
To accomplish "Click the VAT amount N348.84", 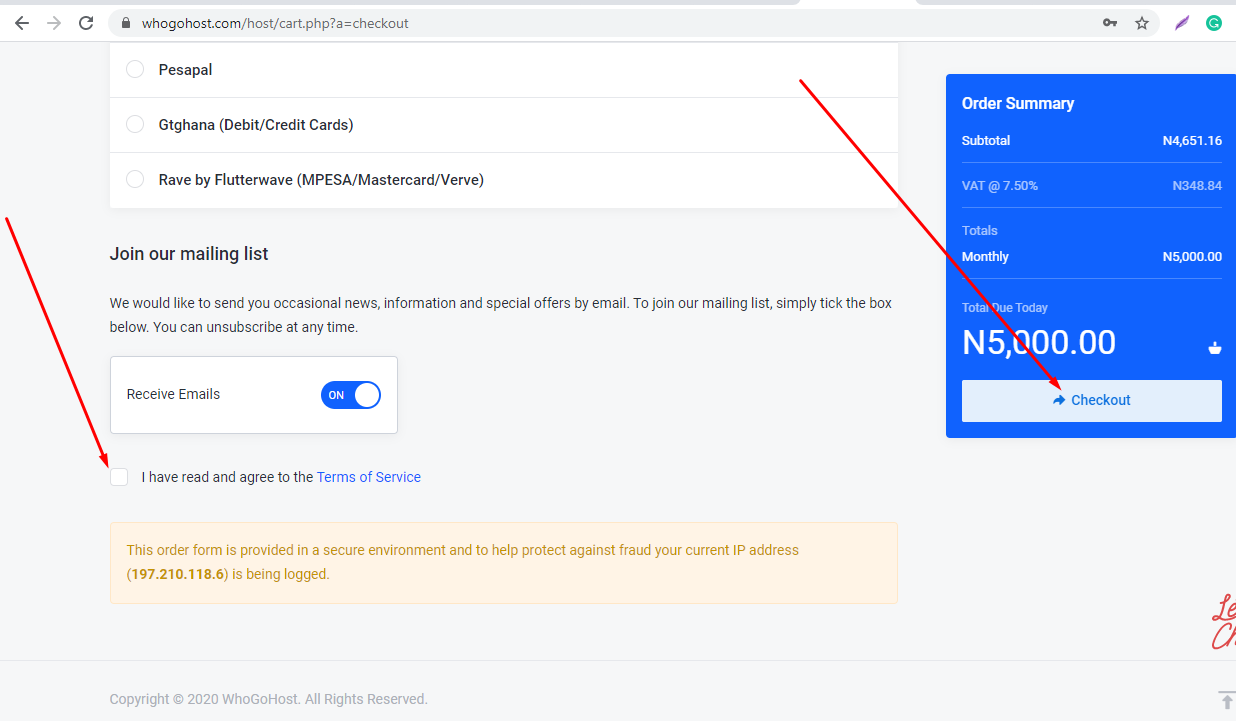I will (1197, 186).
